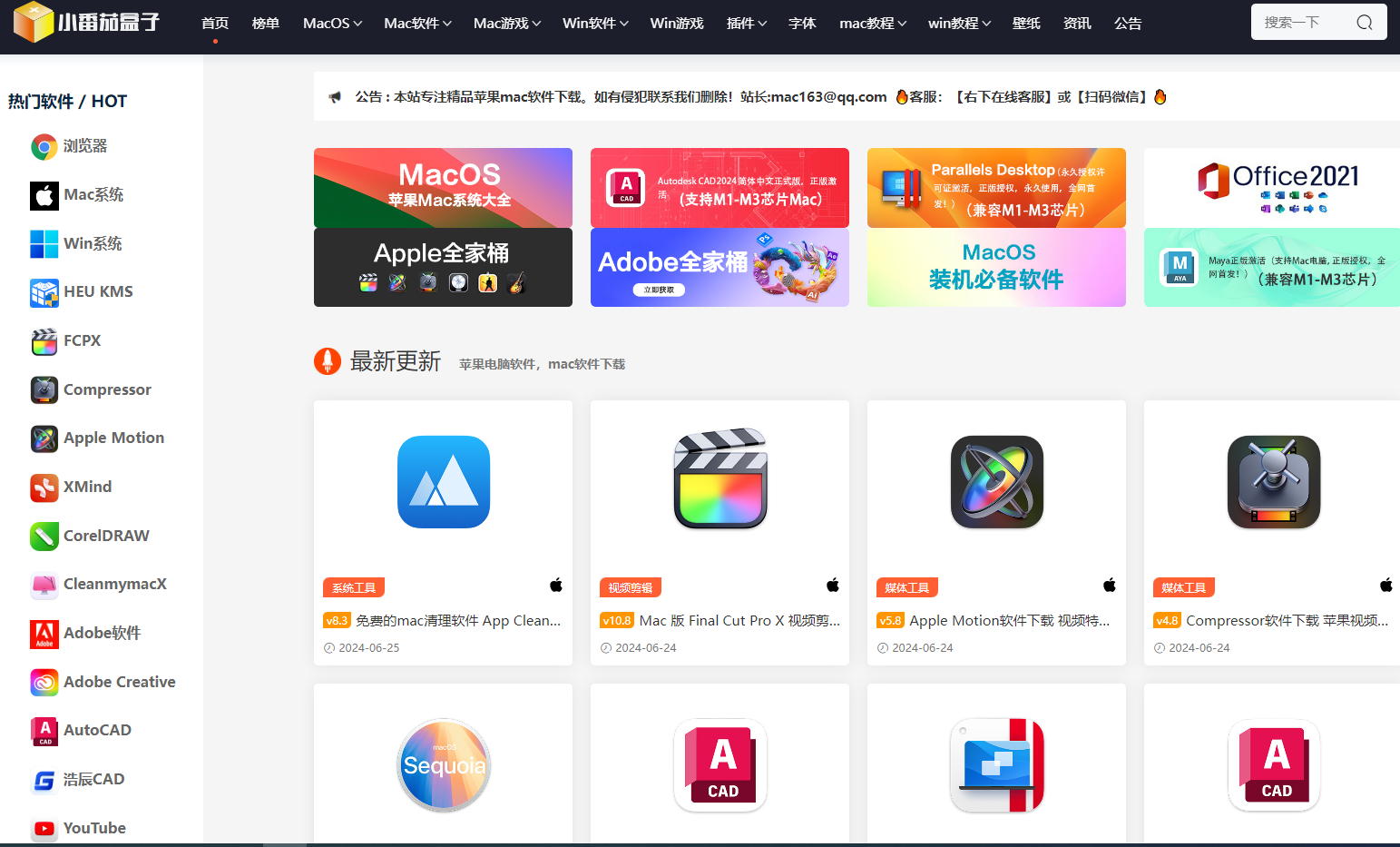The height and width of the screenshot is (847, 1400).
Task: Open the Compressor large card icon
Action: click(x=1274, y=482)
